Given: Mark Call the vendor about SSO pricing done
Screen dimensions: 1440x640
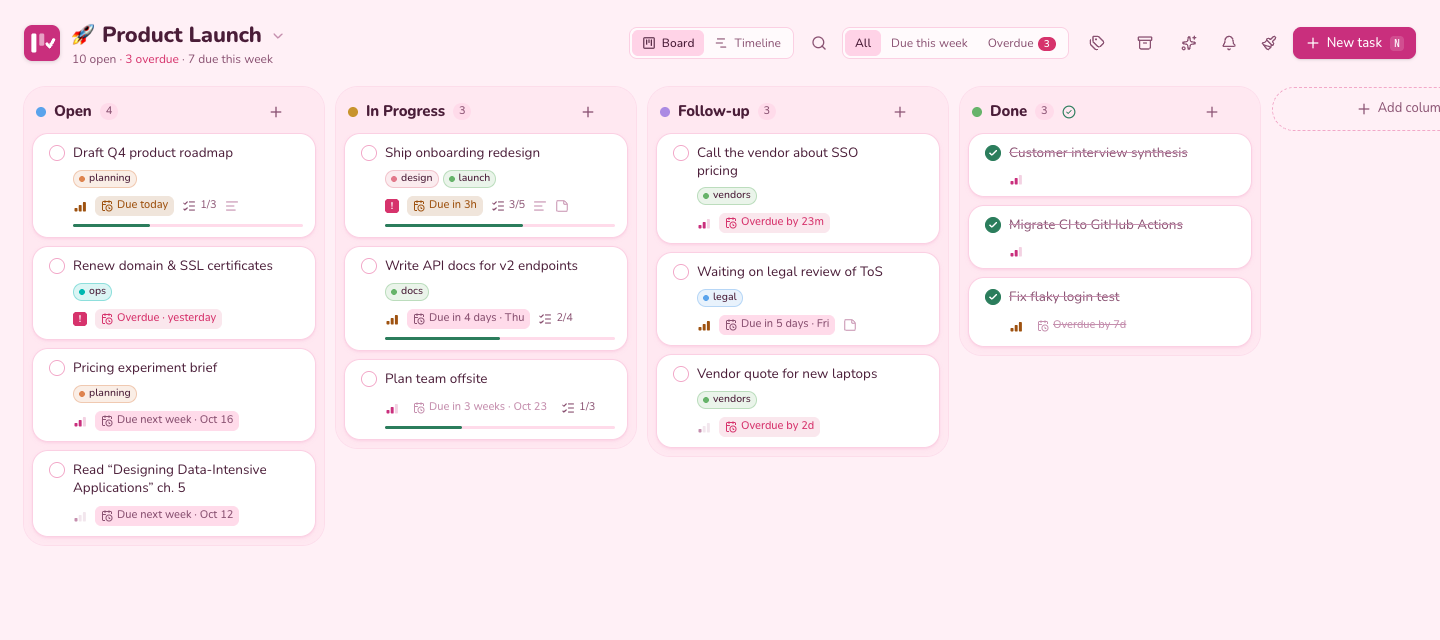Looking at the screenshot, I should (x=681, y=153).
